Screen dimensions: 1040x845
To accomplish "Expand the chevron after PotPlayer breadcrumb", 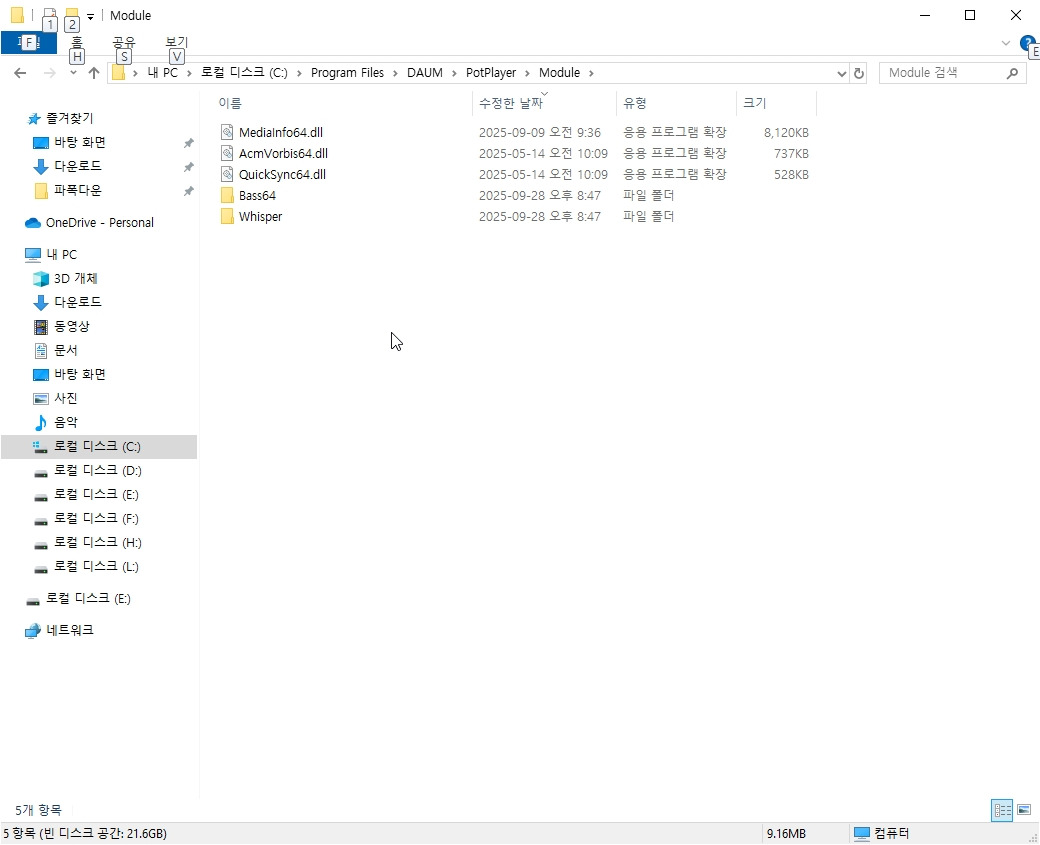I will [527, 73].
